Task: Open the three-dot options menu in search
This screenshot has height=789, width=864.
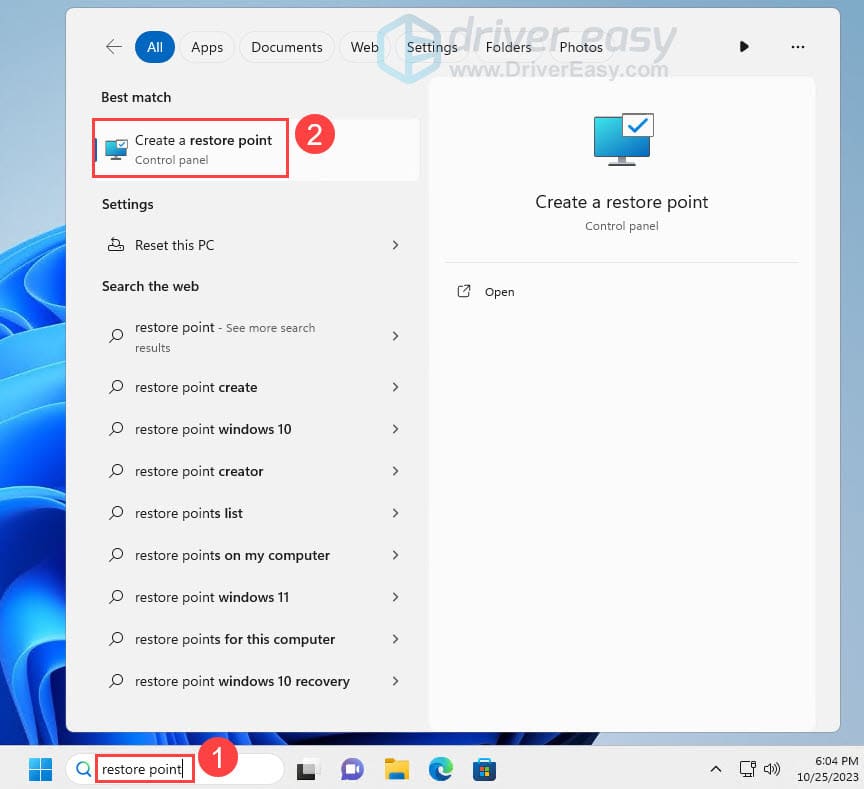Action: [797, 46]
